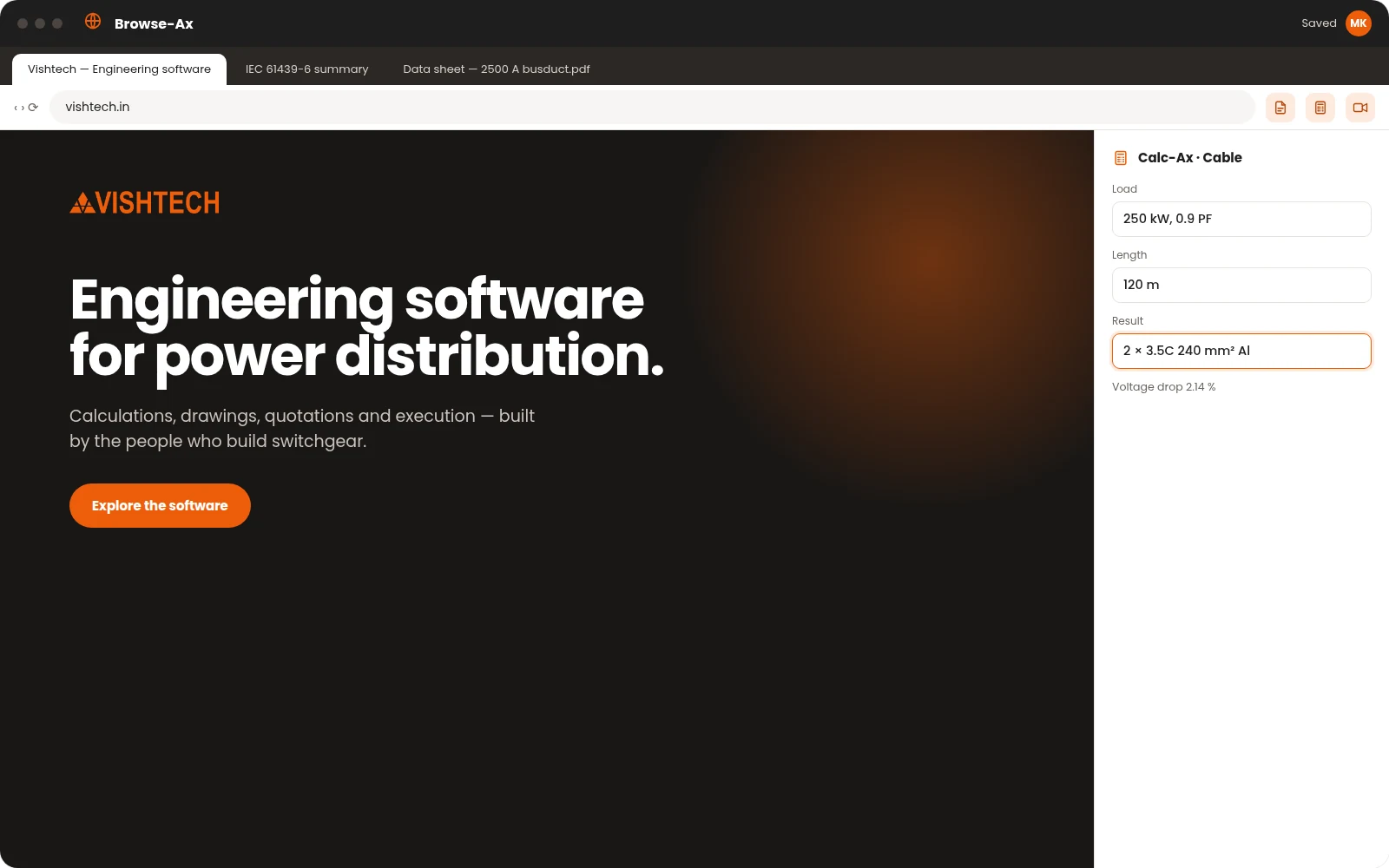The width and height of the screenshot is (1389, 868).
Task: Edit the Load field reading 250 kW, 0.9 PF
Action: click(1241, 219)
